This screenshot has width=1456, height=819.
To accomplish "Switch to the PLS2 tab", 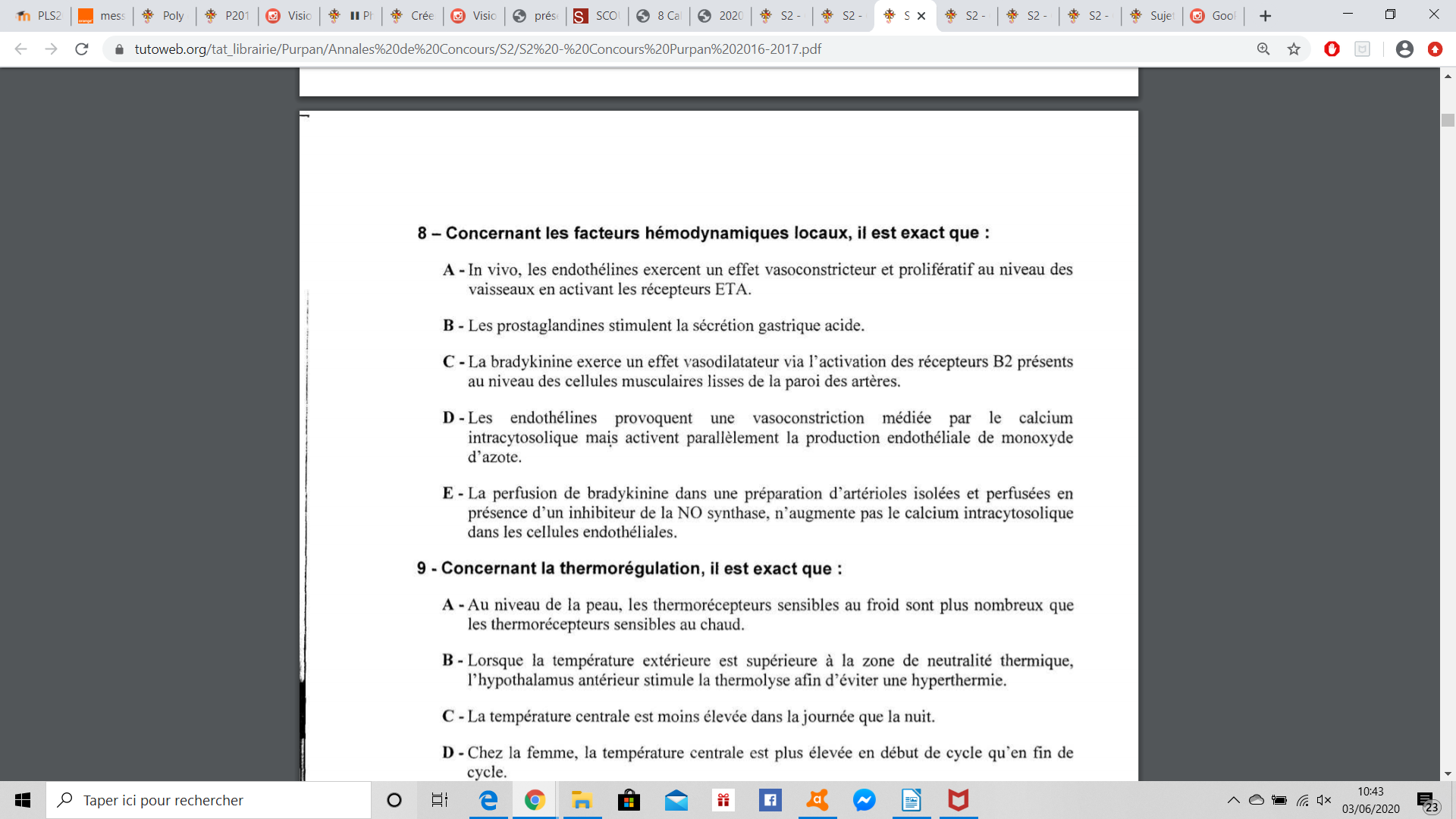I will point(39,15).
